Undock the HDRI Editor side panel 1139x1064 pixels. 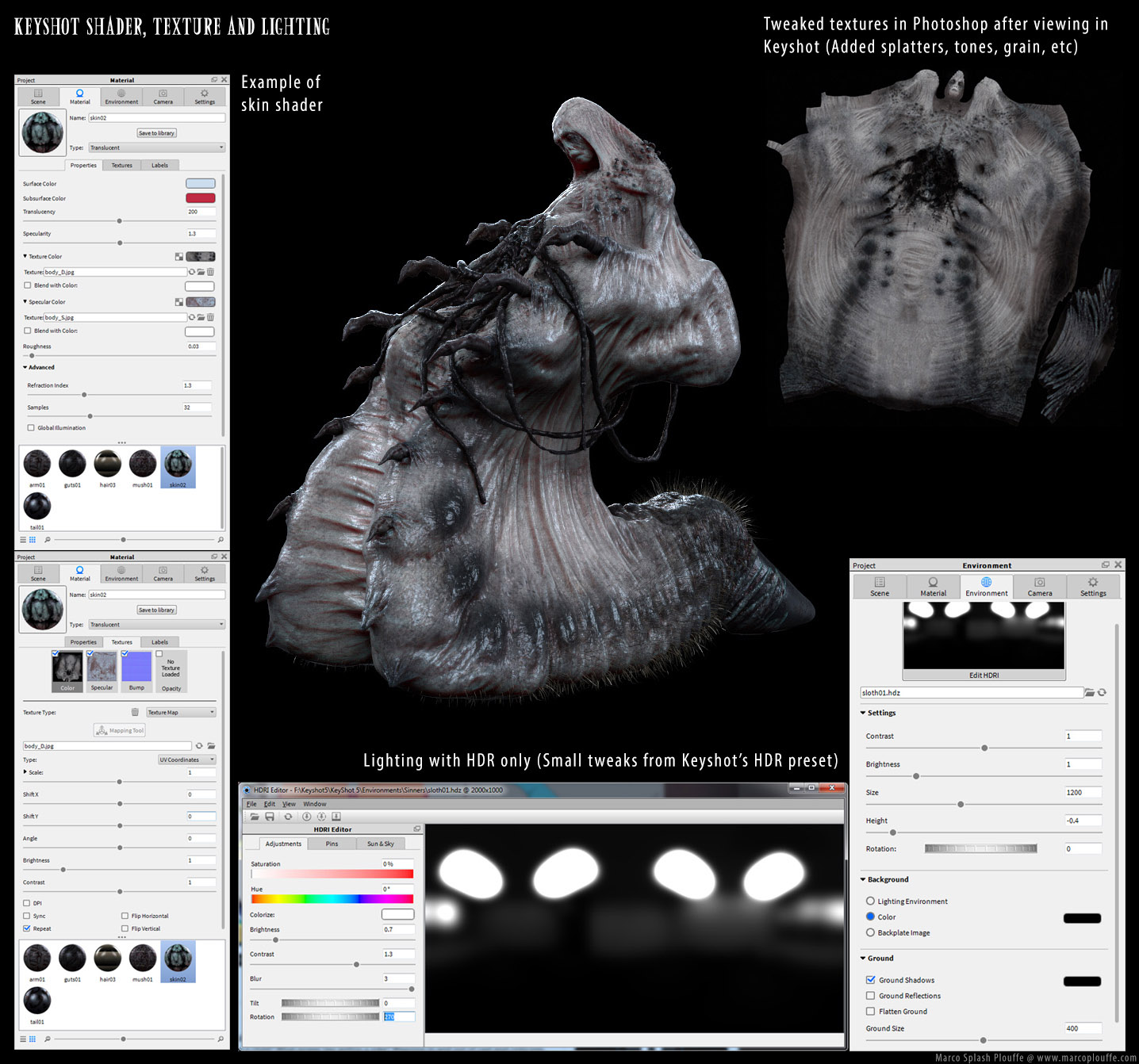[x=417, y=829]
